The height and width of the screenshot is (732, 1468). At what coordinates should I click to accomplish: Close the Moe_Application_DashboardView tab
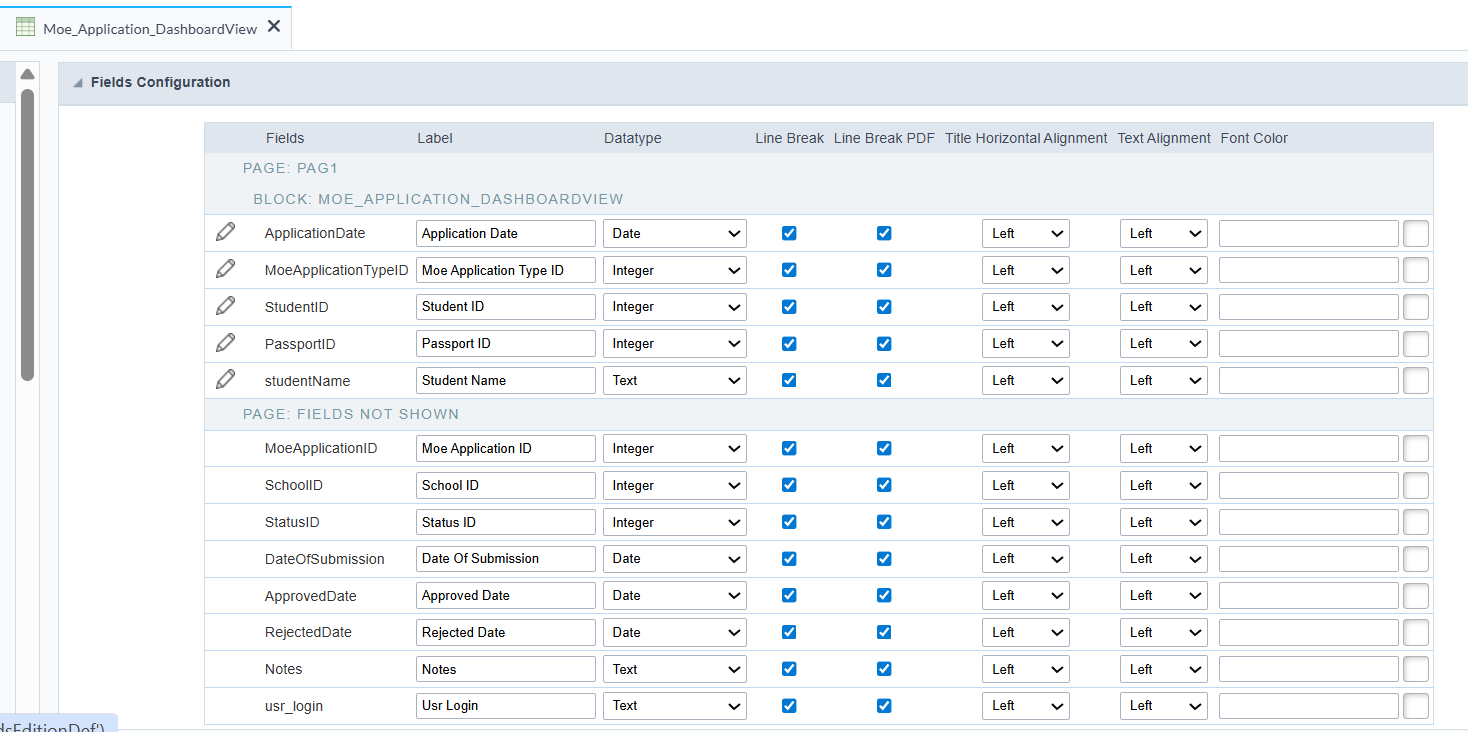[x=274, y=27]
